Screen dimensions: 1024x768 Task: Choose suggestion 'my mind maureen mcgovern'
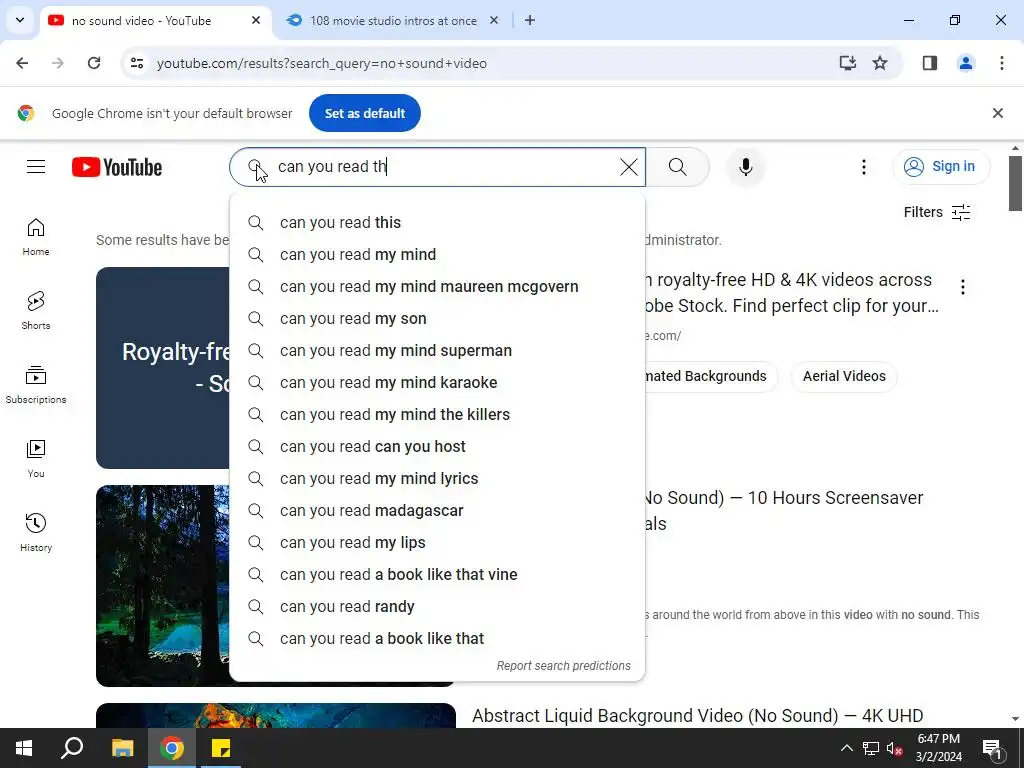[437, 287]
